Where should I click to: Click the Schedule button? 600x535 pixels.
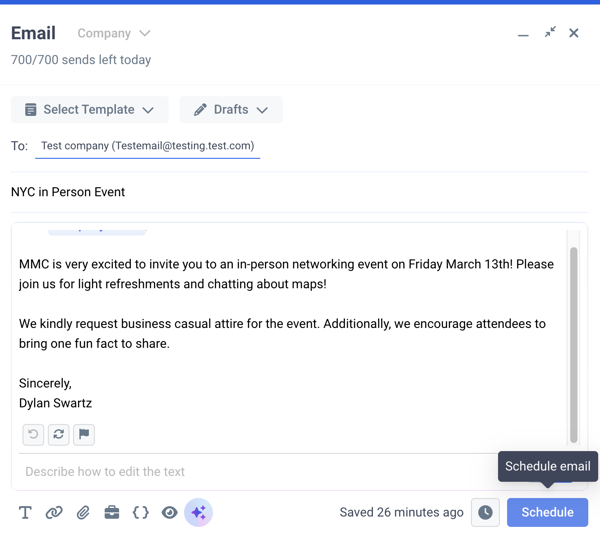tap(548, 512)
